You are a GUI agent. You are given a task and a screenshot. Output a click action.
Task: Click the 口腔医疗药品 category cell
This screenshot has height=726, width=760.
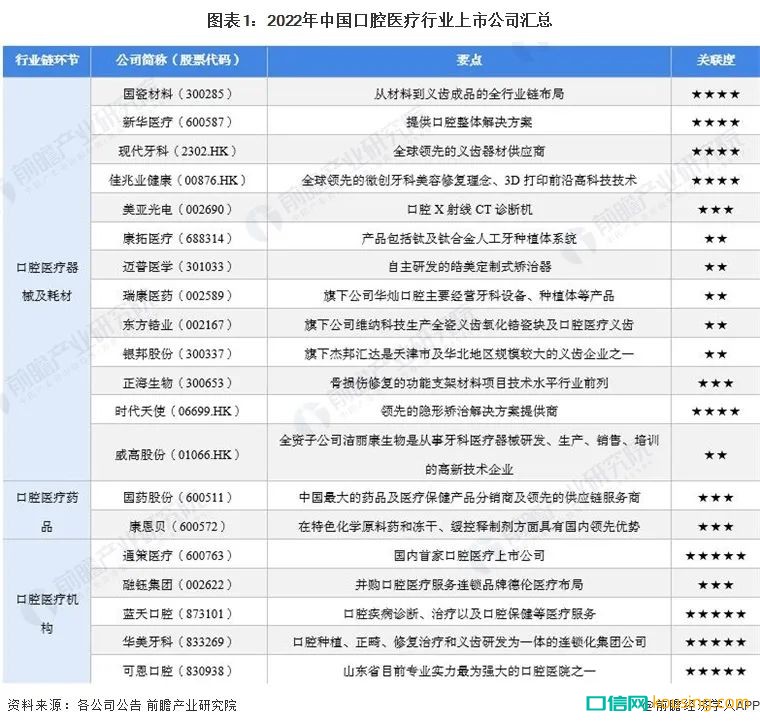(47, 511)
